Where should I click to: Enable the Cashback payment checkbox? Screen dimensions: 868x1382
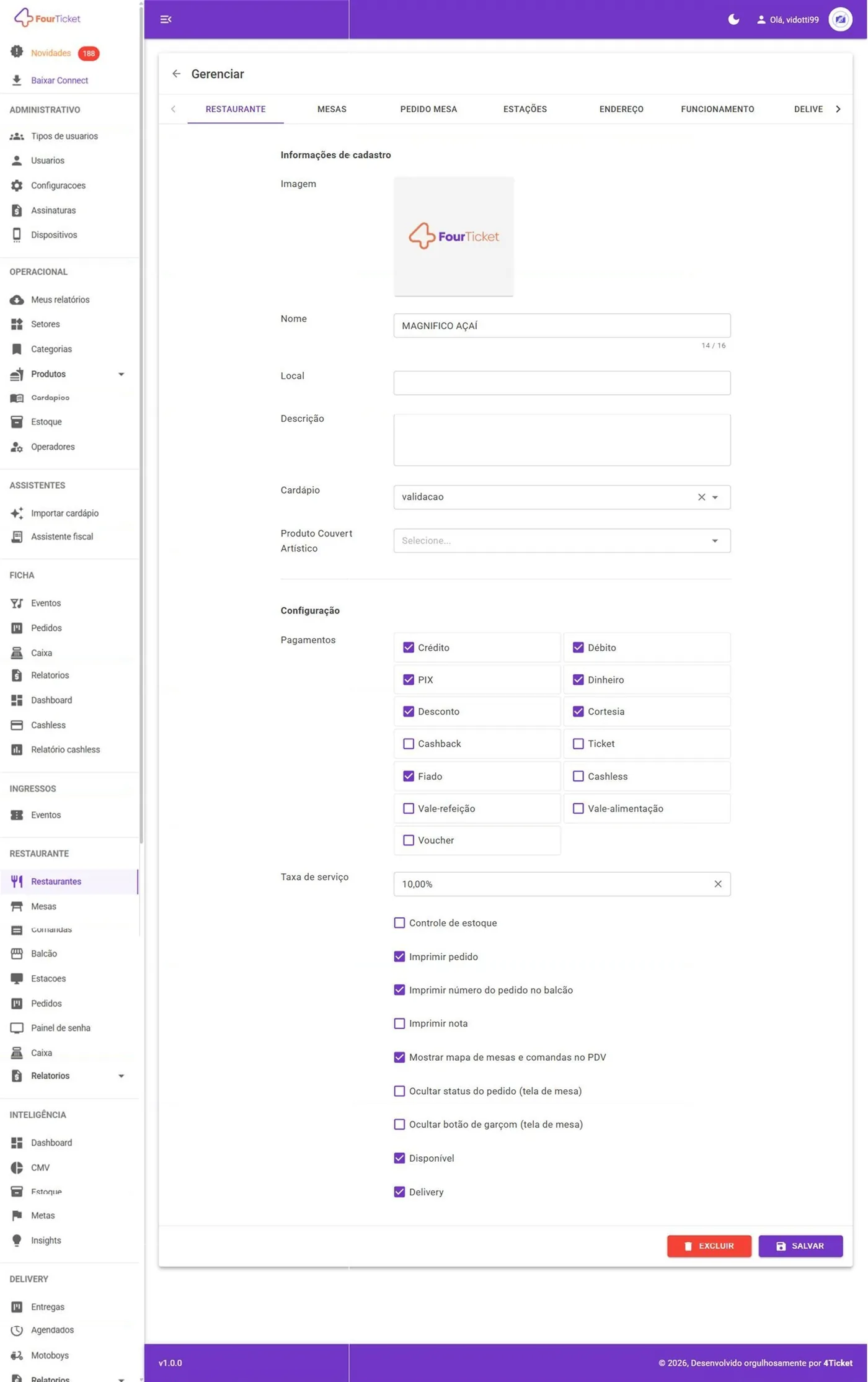click(x=408, y=744)
